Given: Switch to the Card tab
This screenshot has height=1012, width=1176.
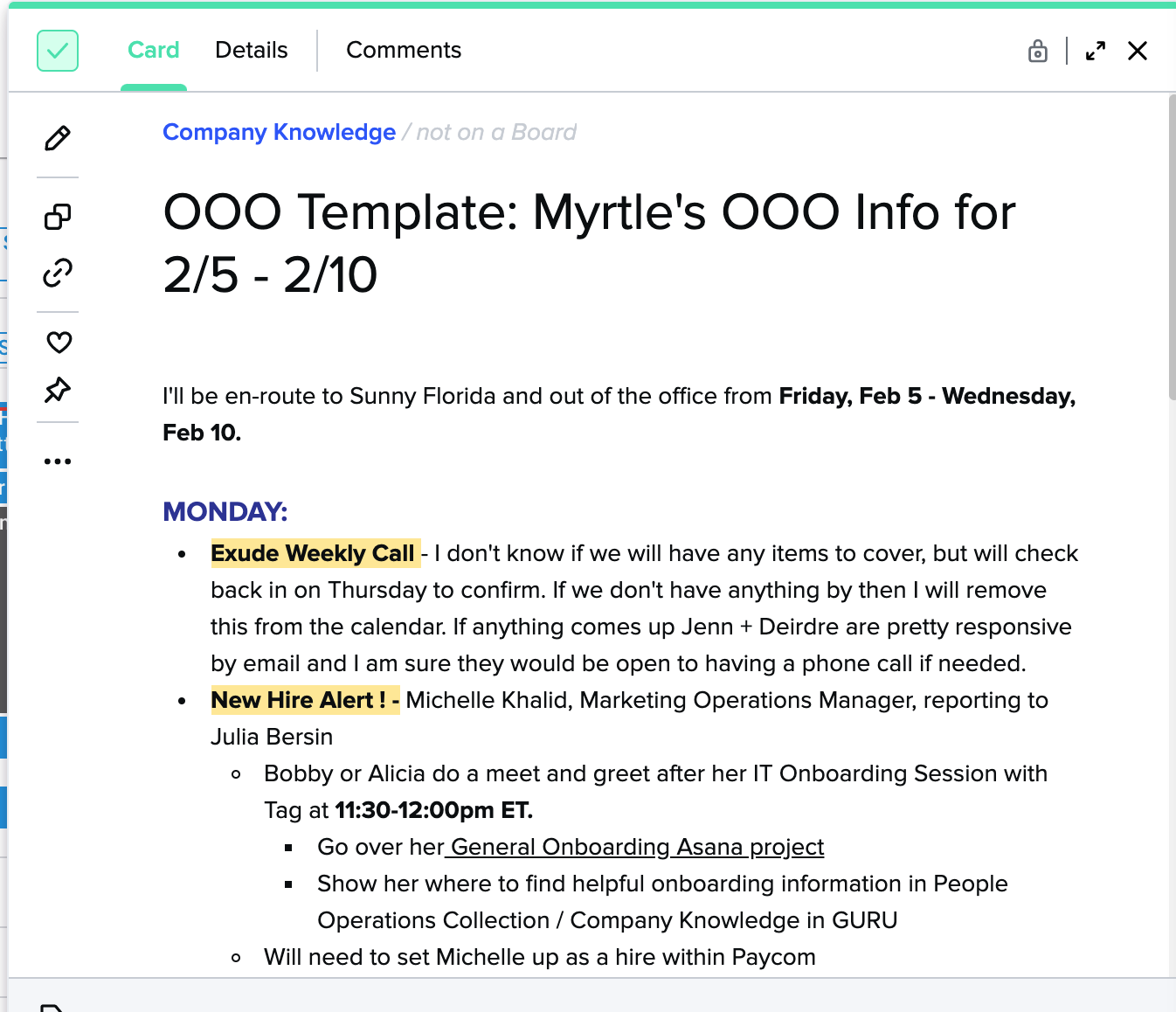Looking at the screenshot, I should [x=153, y=51].
